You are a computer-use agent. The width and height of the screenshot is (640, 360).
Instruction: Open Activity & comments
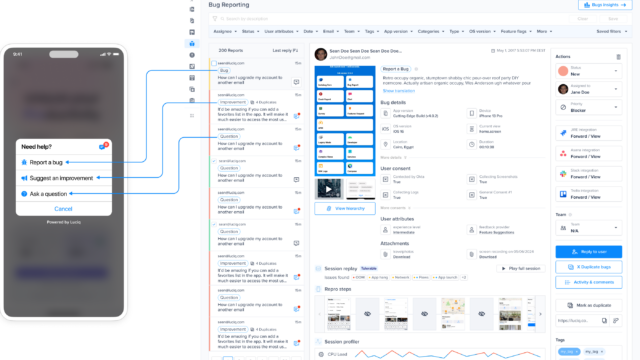[x=589, y=282]
